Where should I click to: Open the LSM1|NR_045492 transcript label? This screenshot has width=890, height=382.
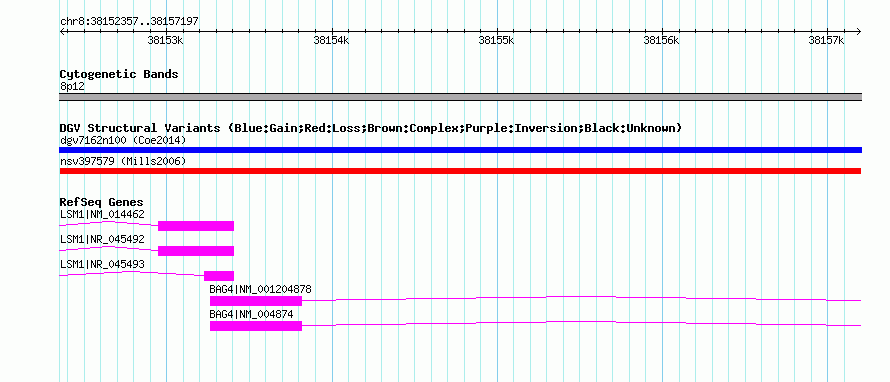click(x=102, y=240)
